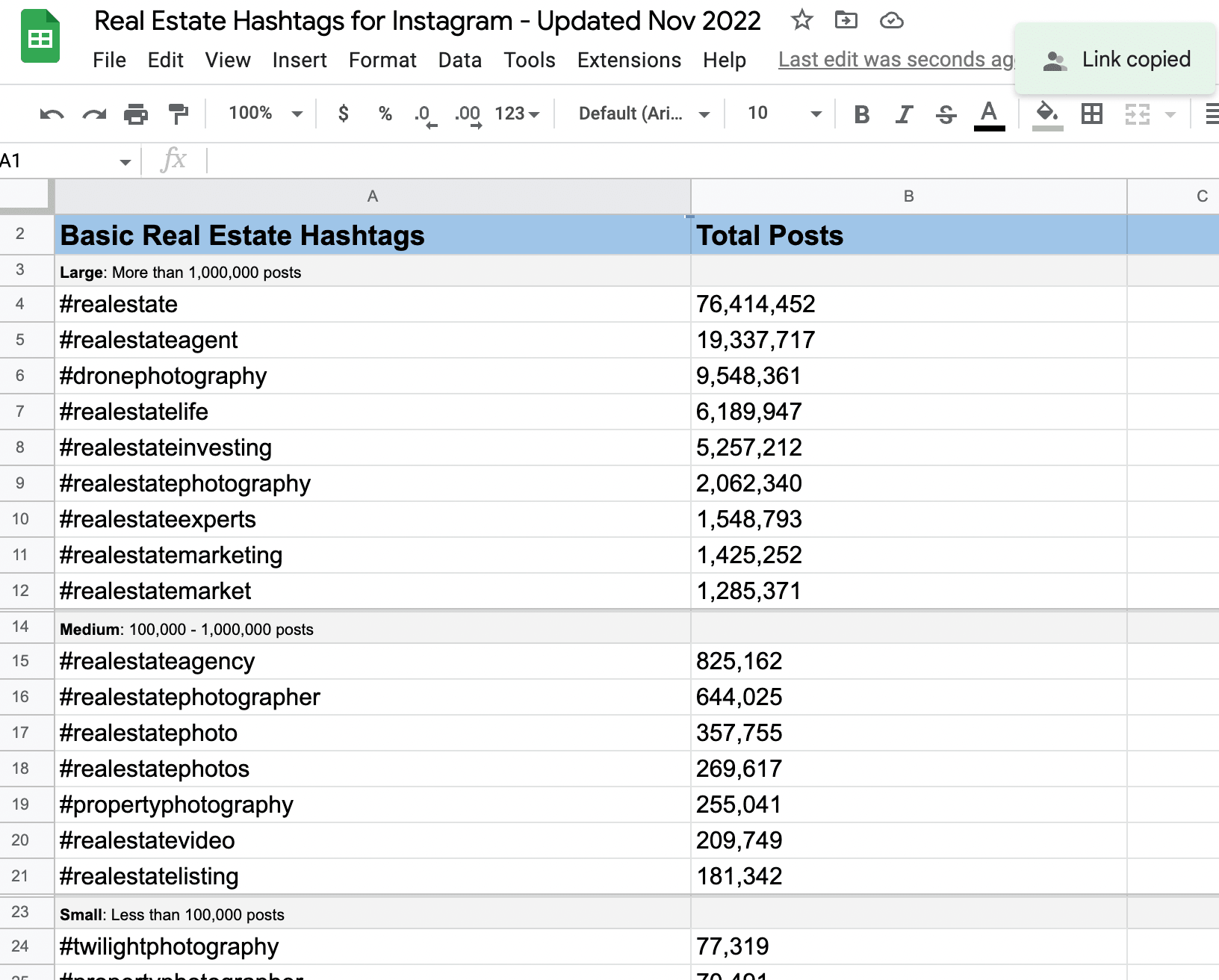The image size is (1219, 980).
Task: Select the #propertyphotography cell
Action: (x=373, y=804)
